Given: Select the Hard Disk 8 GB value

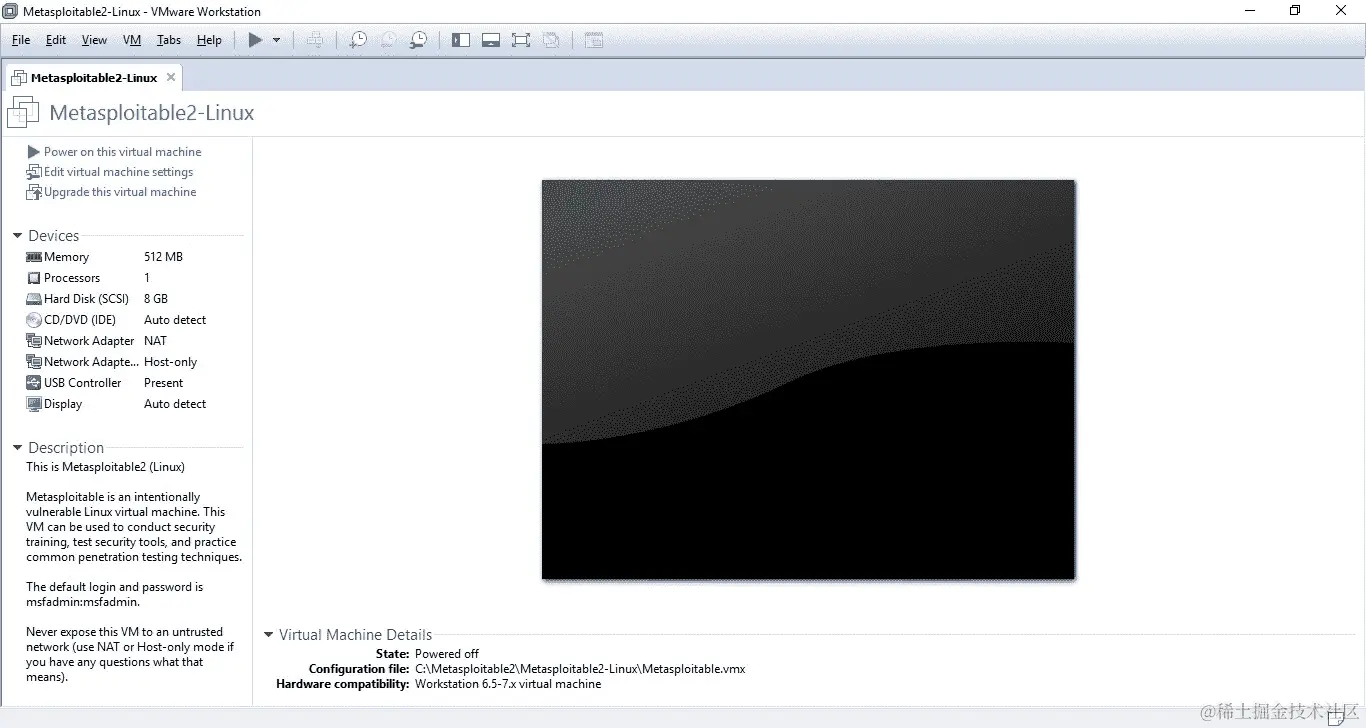Looking at the screenshot, I should click(156, 299).
